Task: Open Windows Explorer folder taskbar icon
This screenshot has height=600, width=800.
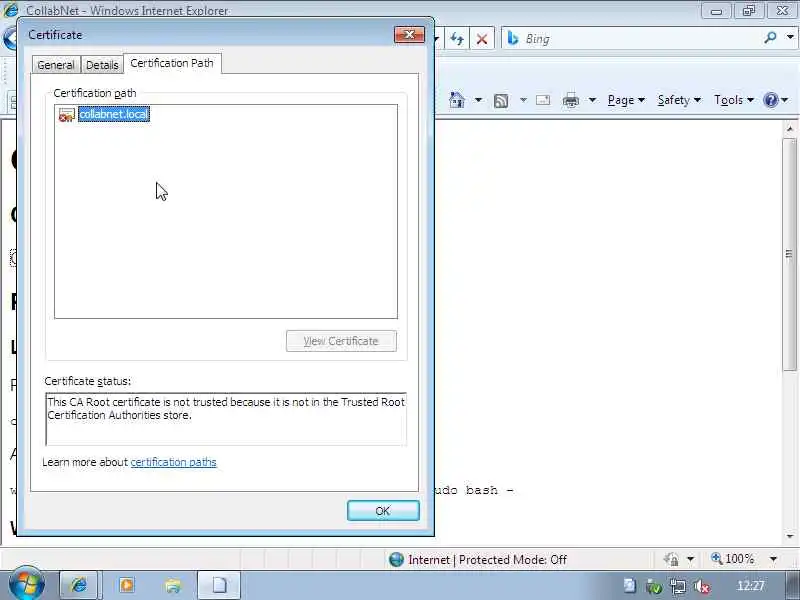Action: click(x=173, y=585)
